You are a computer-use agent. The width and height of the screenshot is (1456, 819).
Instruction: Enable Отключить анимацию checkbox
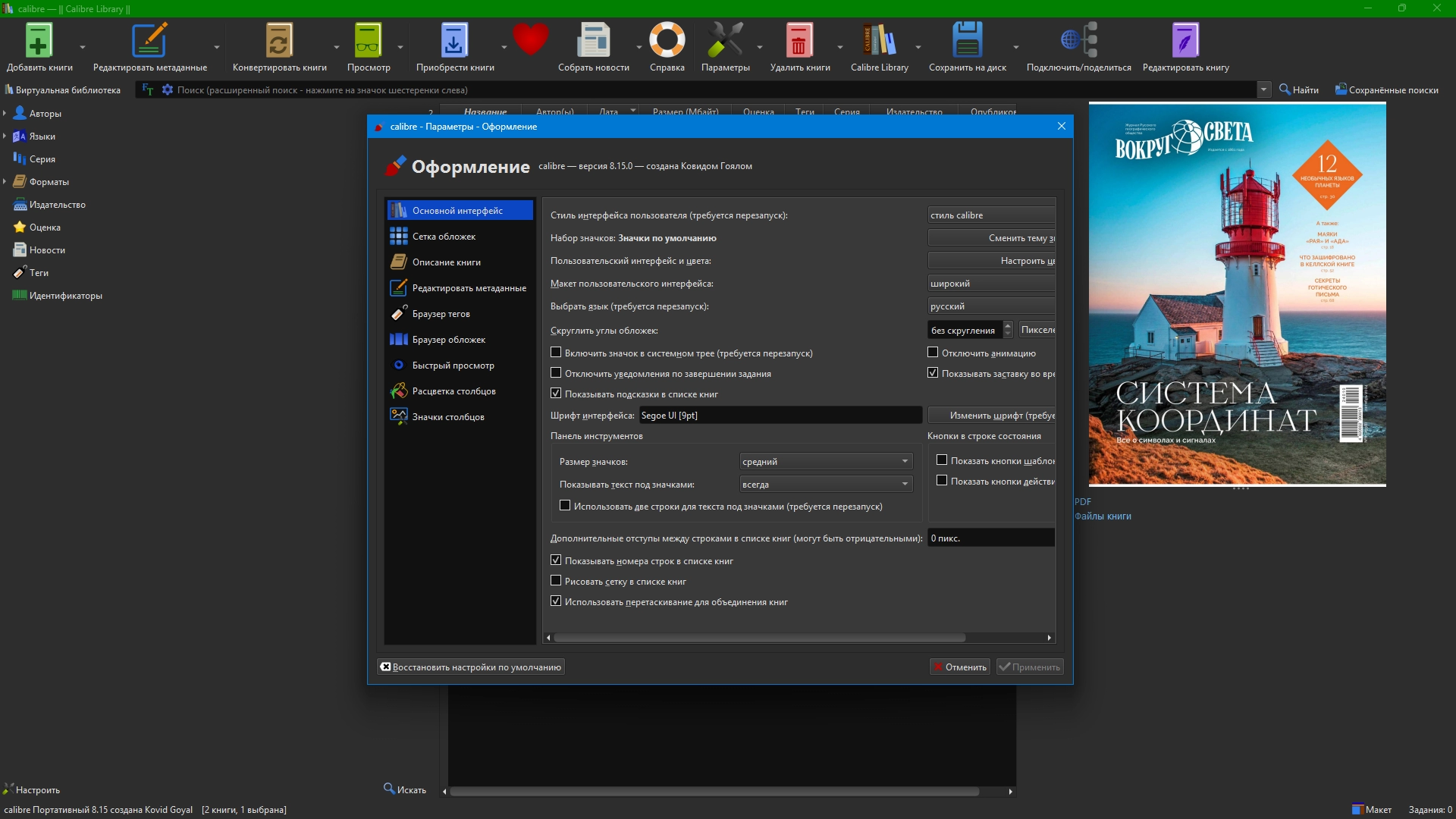(x=933, y=353)
